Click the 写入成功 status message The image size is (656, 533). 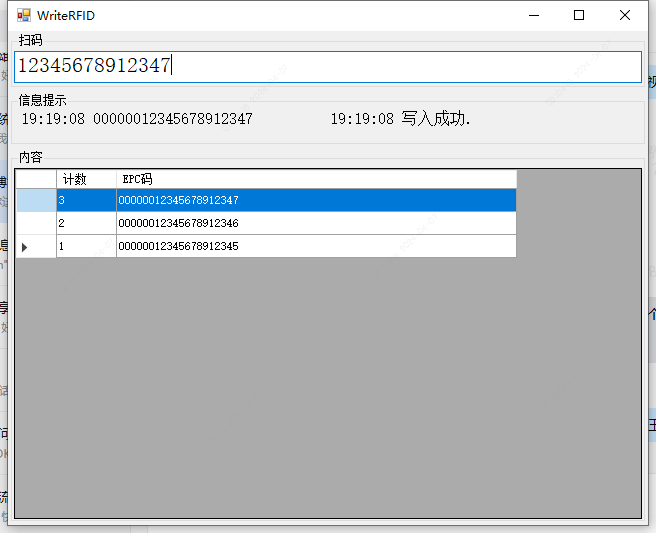pyautogui.click(x=435, y=119)
